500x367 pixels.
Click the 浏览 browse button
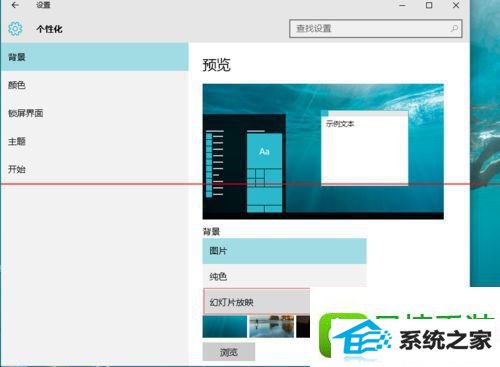229,352
